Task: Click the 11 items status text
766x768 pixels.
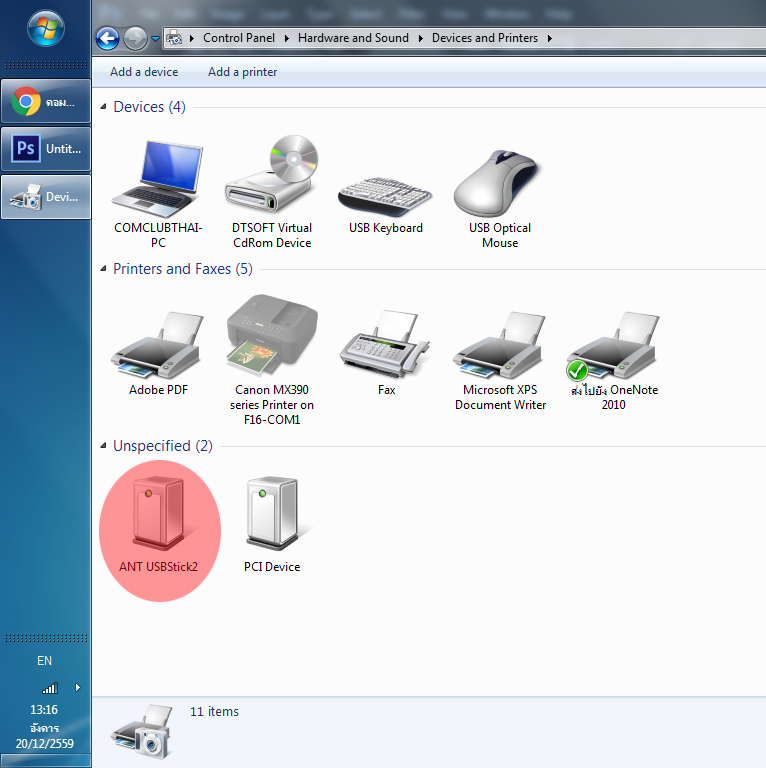Action: click(214, 712)
